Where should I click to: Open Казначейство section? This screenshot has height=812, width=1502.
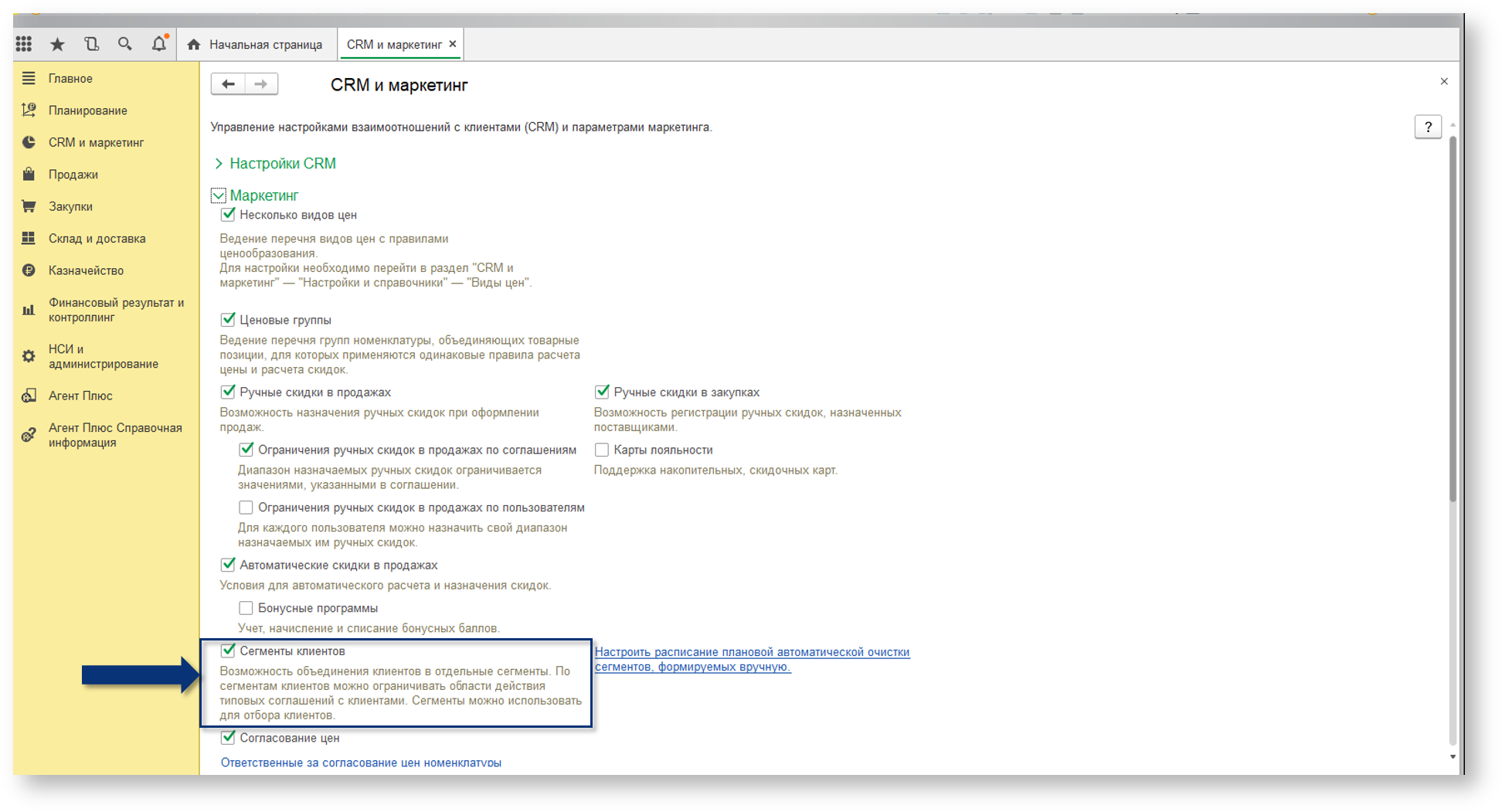point(86,270)
